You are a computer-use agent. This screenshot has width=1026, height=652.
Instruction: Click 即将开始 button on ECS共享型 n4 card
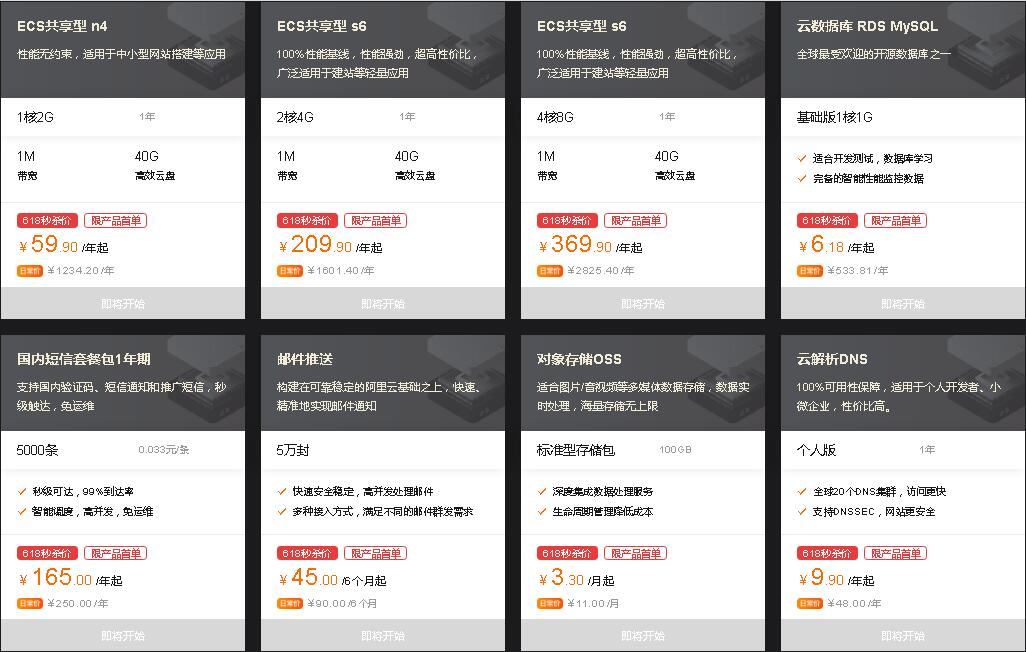[123, 303]
